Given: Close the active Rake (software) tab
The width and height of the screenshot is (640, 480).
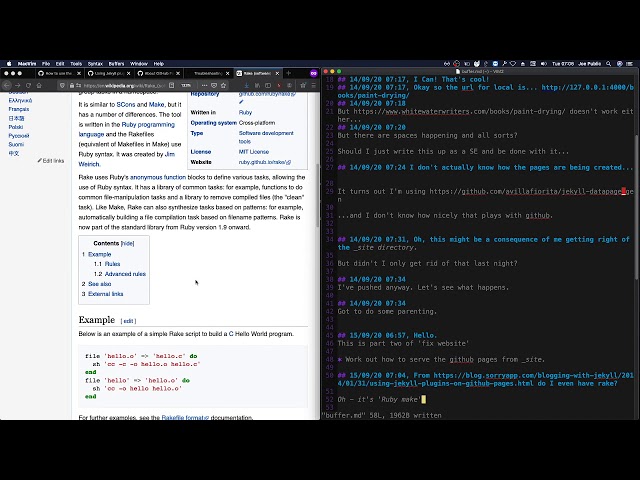Looking at the screenshot, I should 278,73.
